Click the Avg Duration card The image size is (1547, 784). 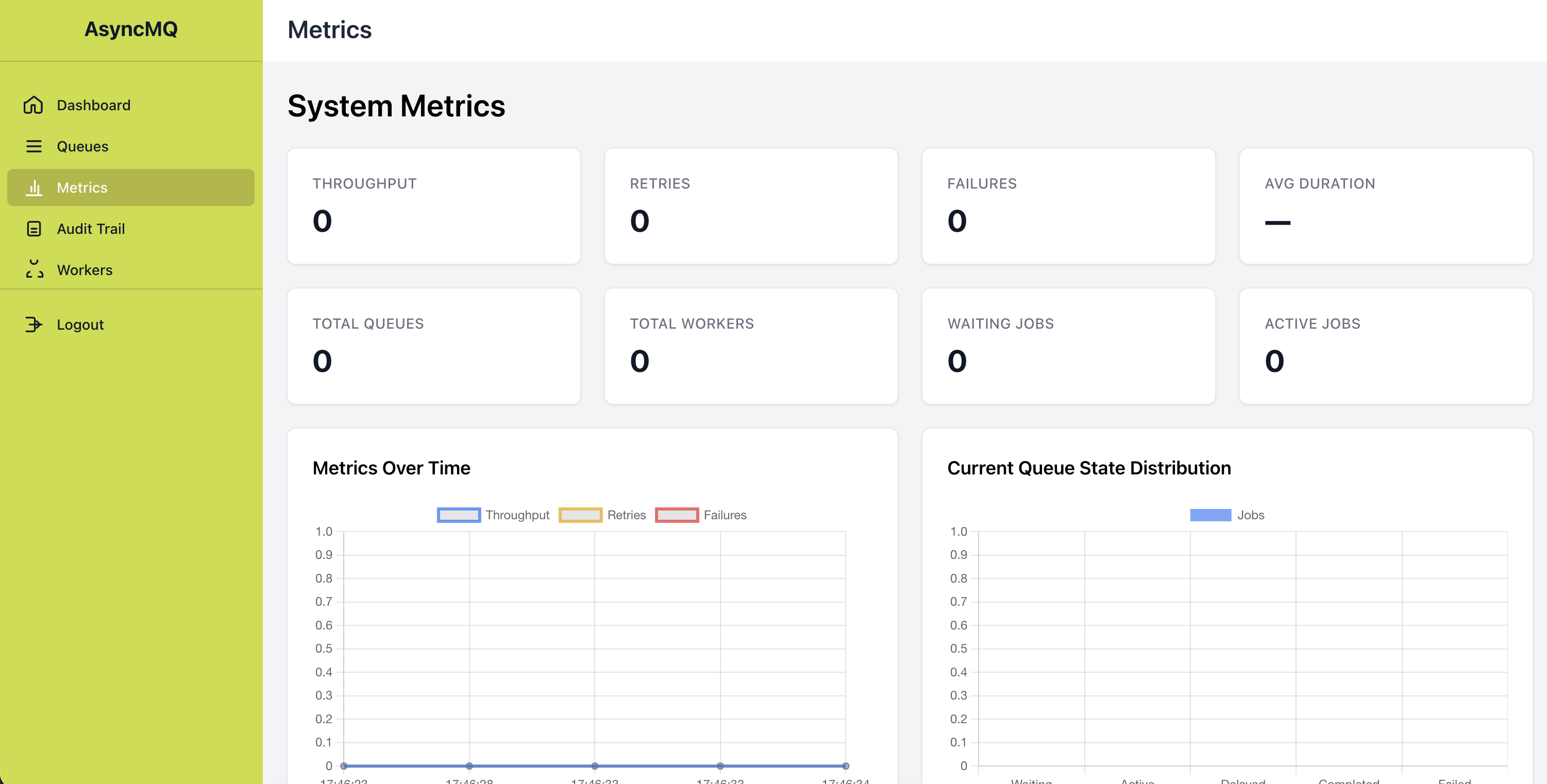click(1385, 206)
